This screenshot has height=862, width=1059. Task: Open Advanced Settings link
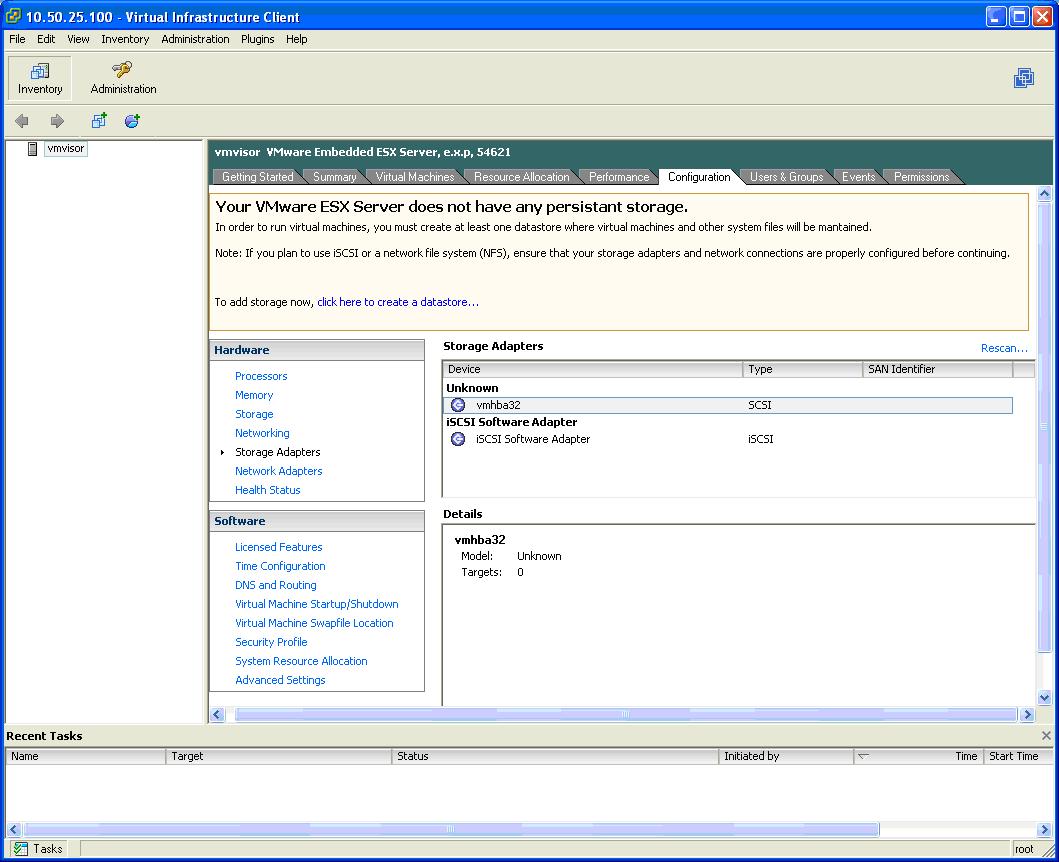pos(280,680)
